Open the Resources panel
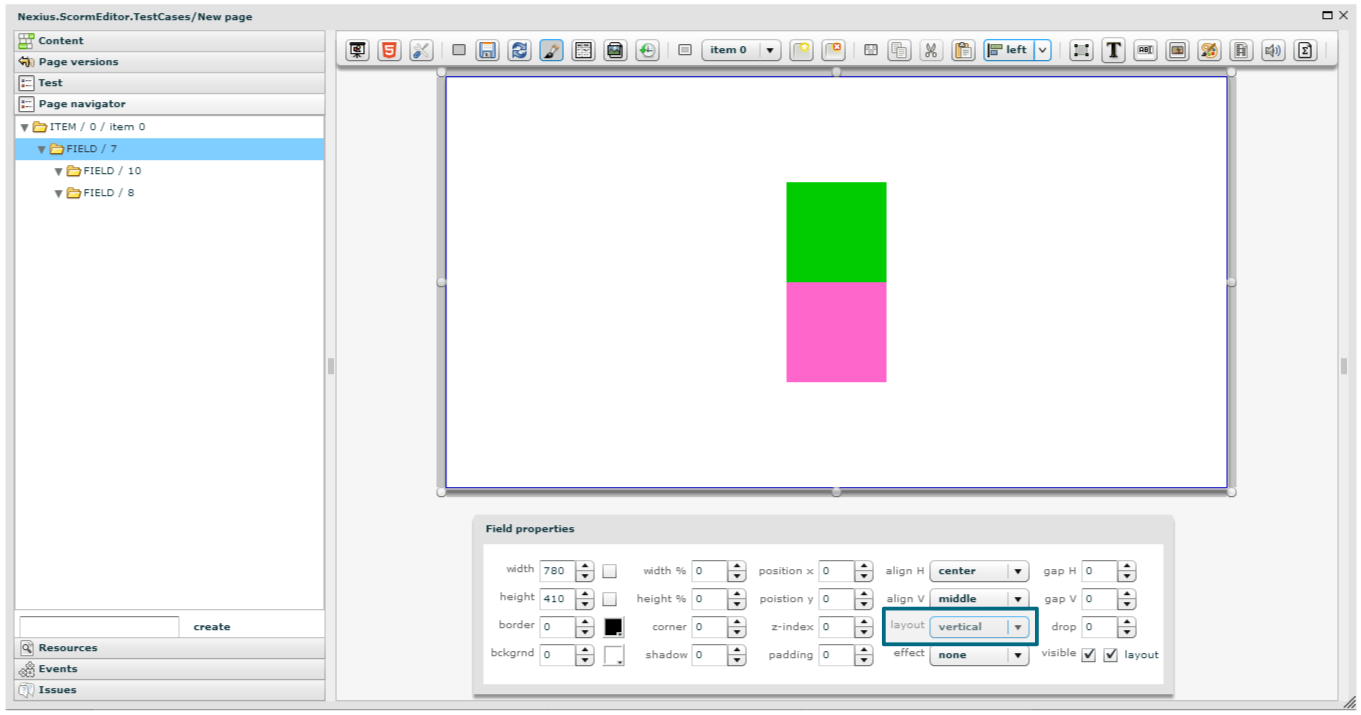This screenshot has width=1361, height=715. 68,648
